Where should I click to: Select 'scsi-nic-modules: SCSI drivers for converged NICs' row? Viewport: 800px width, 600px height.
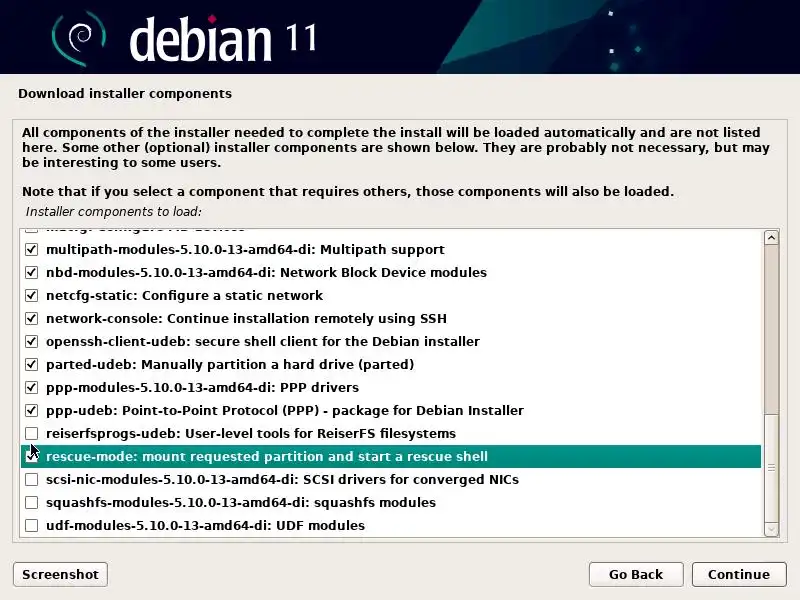[391, 480]
